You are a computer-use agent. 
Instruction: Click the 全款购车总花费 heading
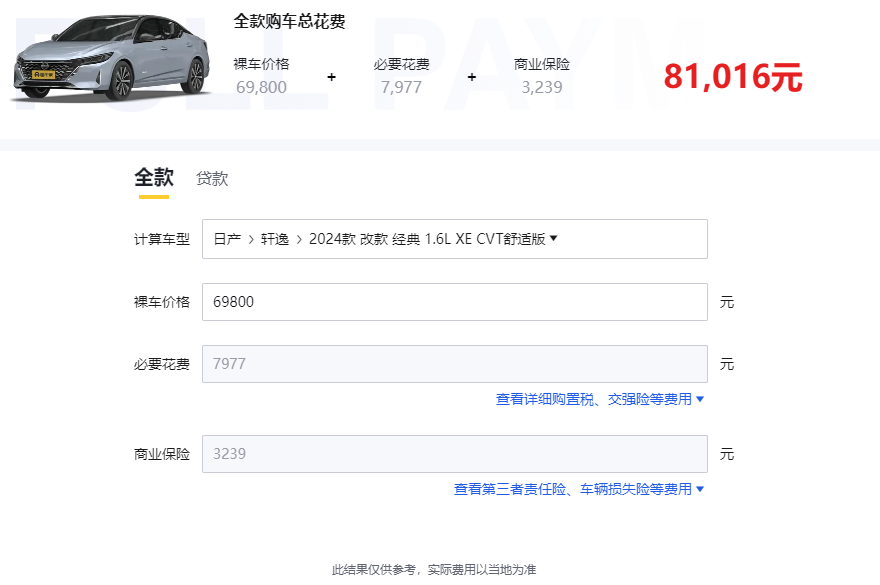(289, 21)
